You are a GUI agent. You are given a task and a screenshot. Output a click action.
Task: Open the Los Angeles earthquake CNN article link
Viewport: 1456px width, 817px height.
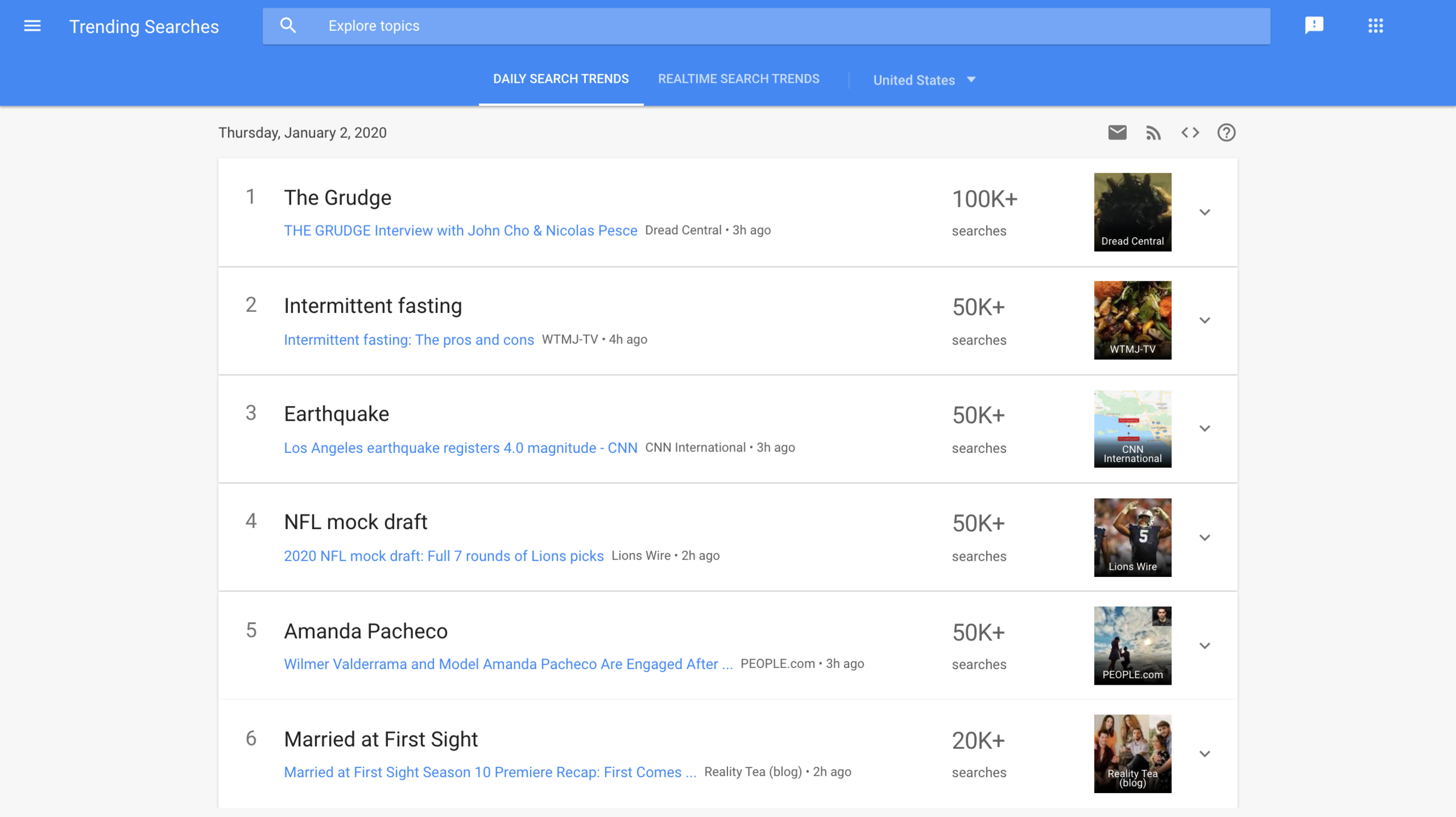point(460,448)
